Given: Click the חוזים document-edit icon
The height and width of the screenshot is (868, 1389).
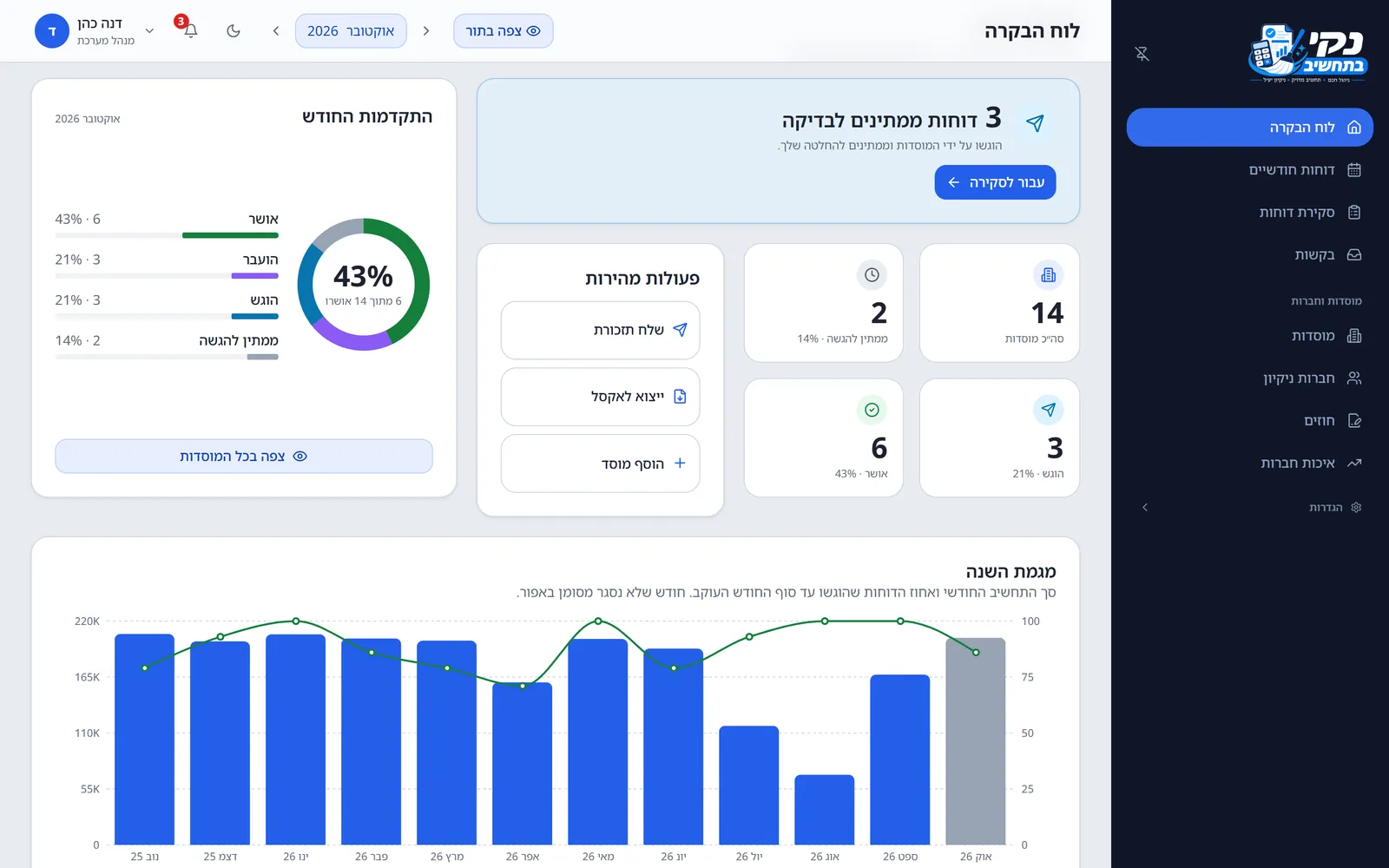Looking at the screenshot, I should pyautogui.click(x=1354, y=421).
